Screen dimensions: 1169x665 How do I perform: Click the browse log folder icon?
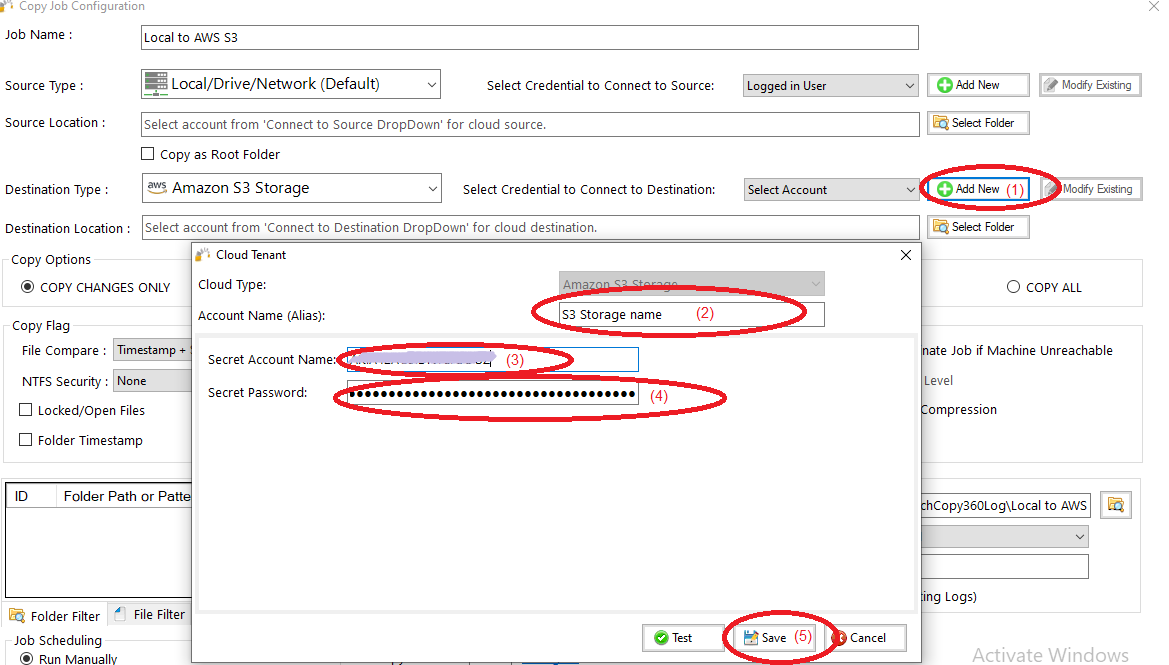click(1115, 505)
